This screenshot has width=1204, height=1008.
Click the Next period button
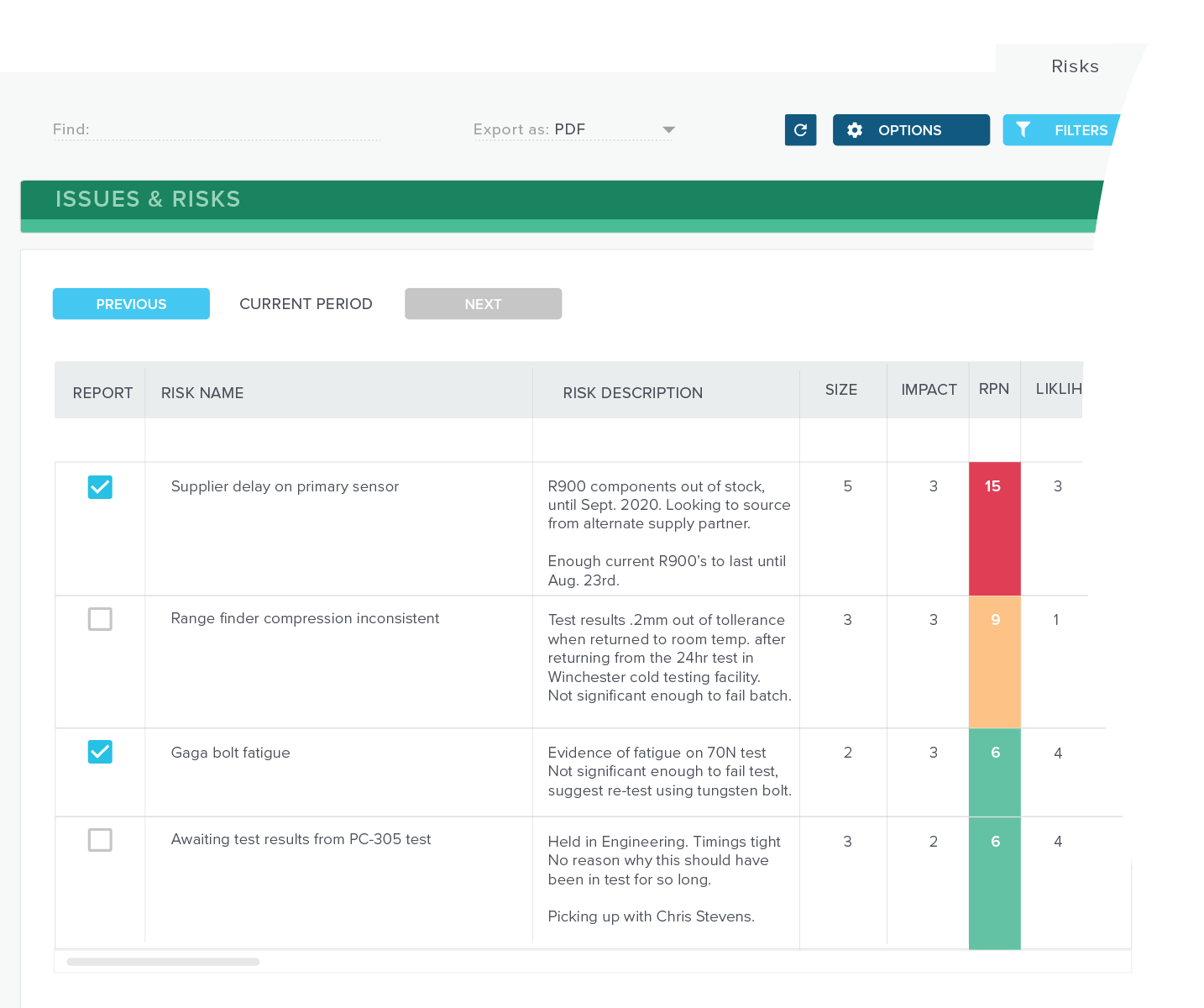coord(483,303)
